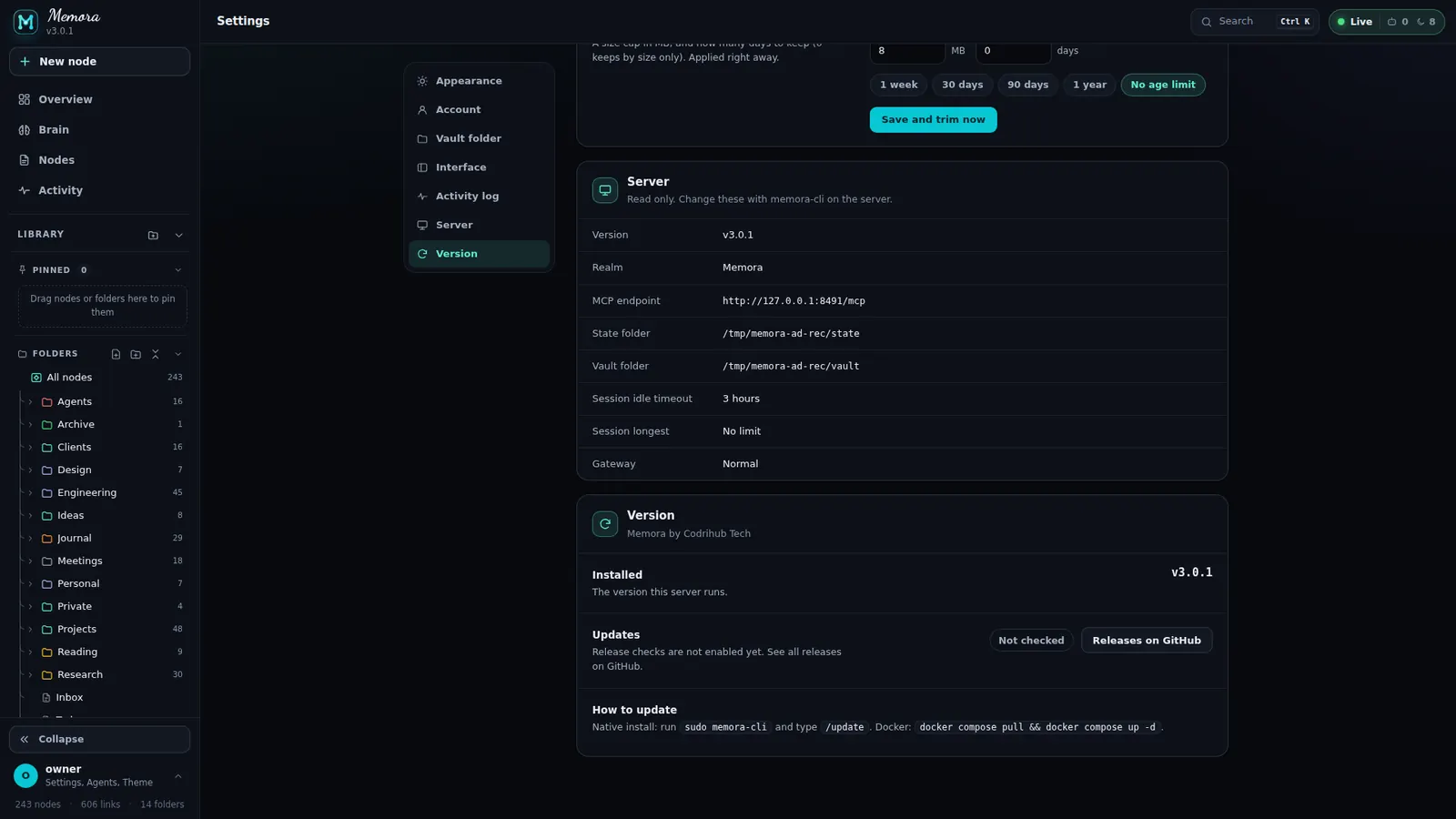The height and width of the screenshot is (819, 1456).
Task: Click the search magnifier icon
Action: point(1207,22)
